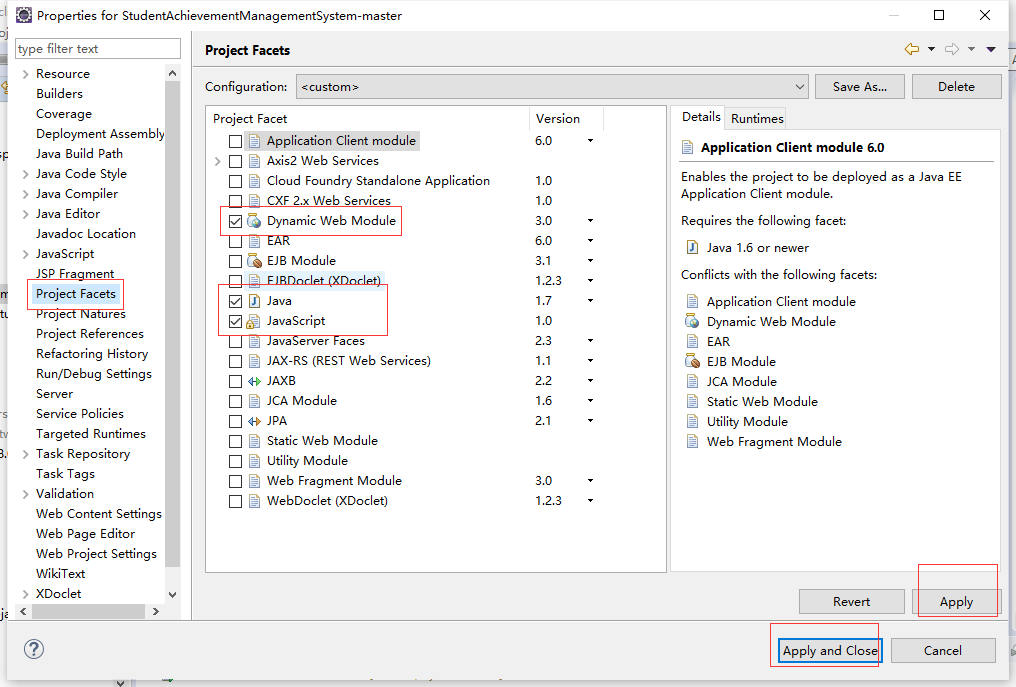Click the Dynamic Web Module facet icon
This screenshot has width=1016, height=687.
tap(255, 221)
